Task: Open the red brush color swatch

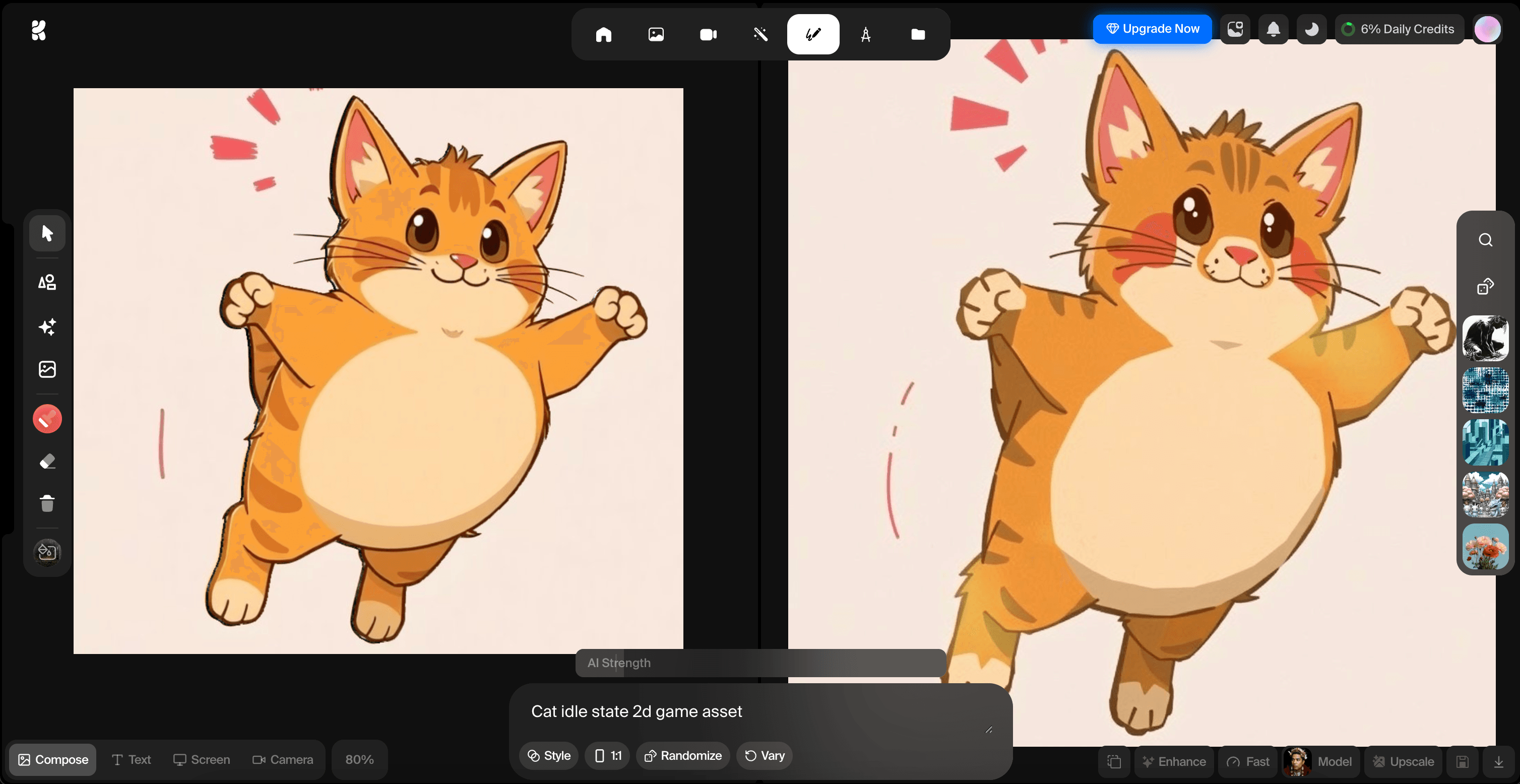Action: pos(47,419)
